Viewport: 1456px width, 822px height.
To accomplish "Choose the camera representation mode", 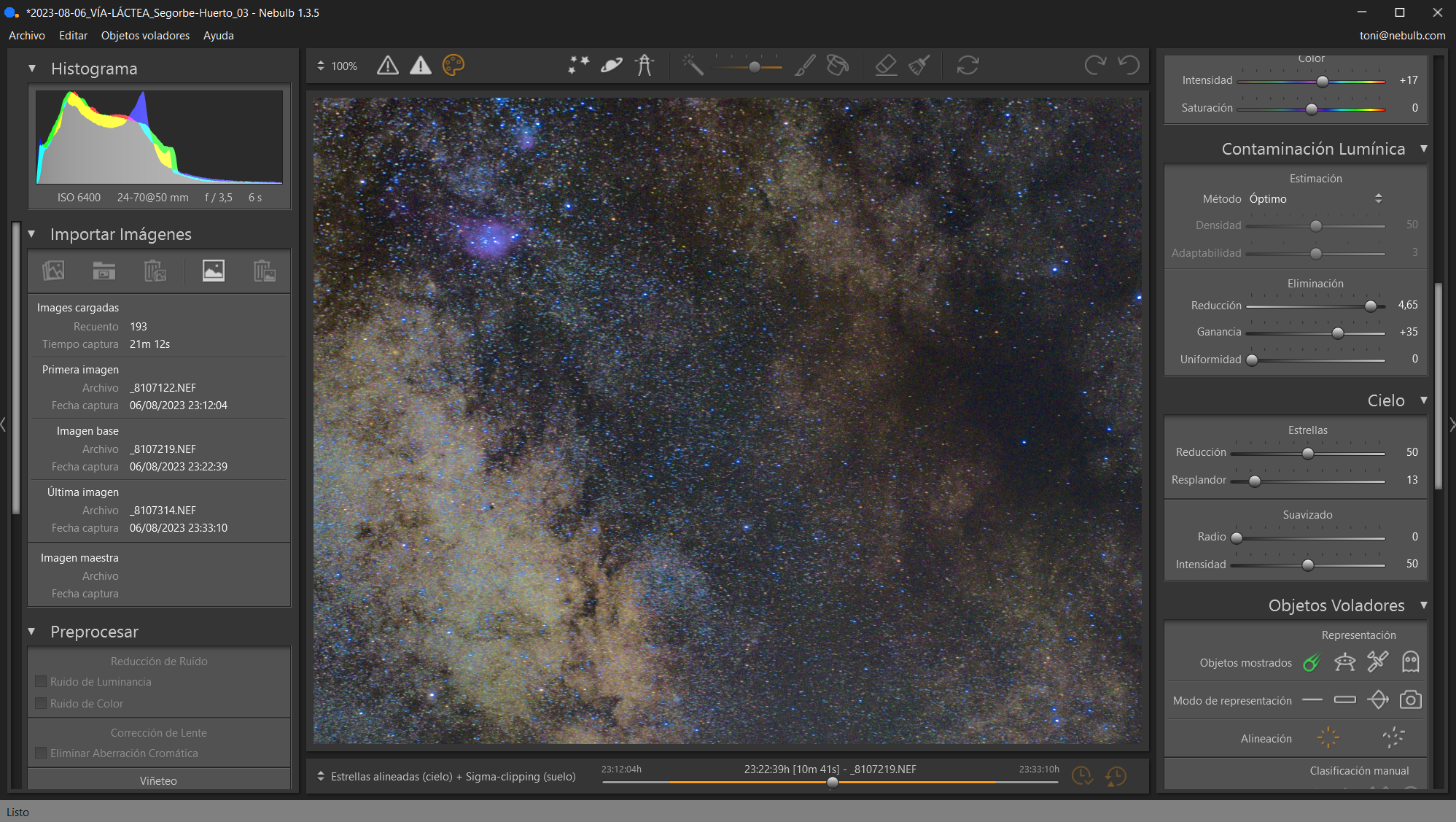I will (x=1411, y=700).
